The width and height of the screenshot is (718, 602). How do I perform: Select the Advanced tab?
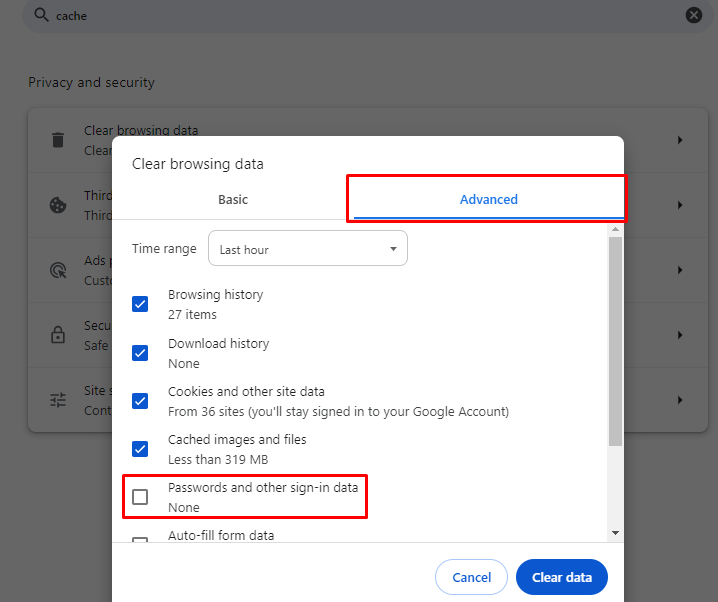[488, 199]
